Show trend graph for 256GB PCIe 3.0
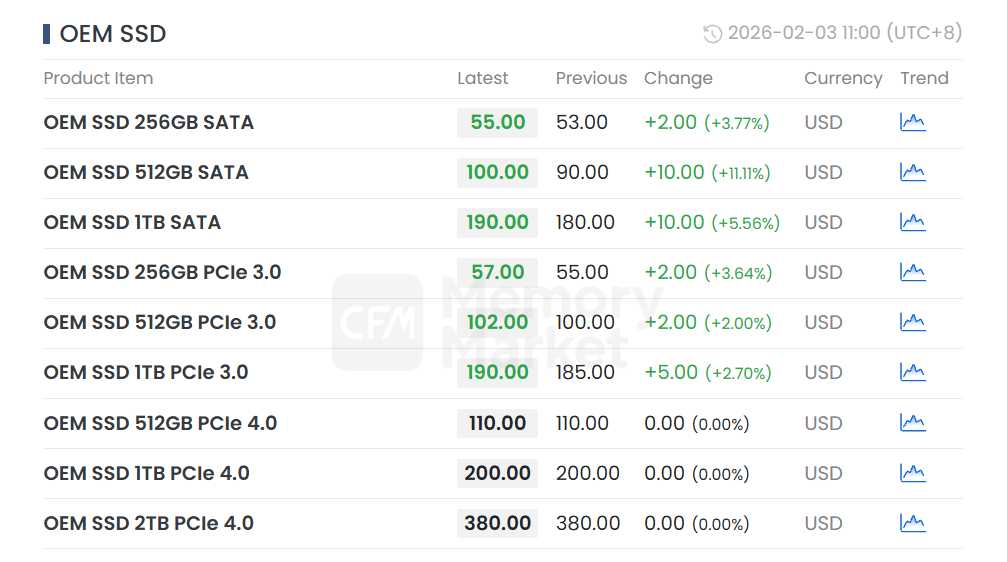The height and width of the screenshot is (562, 1007). [912, 272]
